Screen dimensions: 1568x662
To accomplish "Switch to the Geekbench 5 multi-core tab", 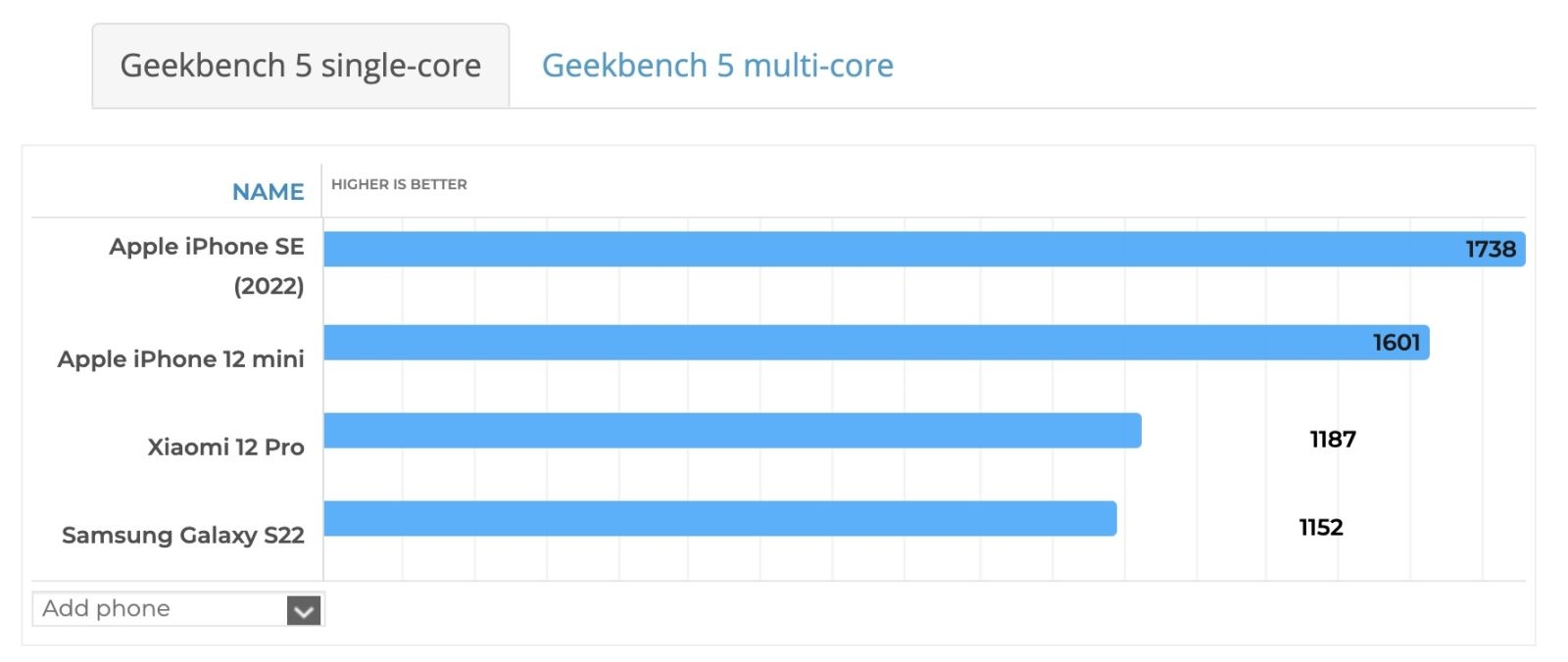I will [718, 66].
